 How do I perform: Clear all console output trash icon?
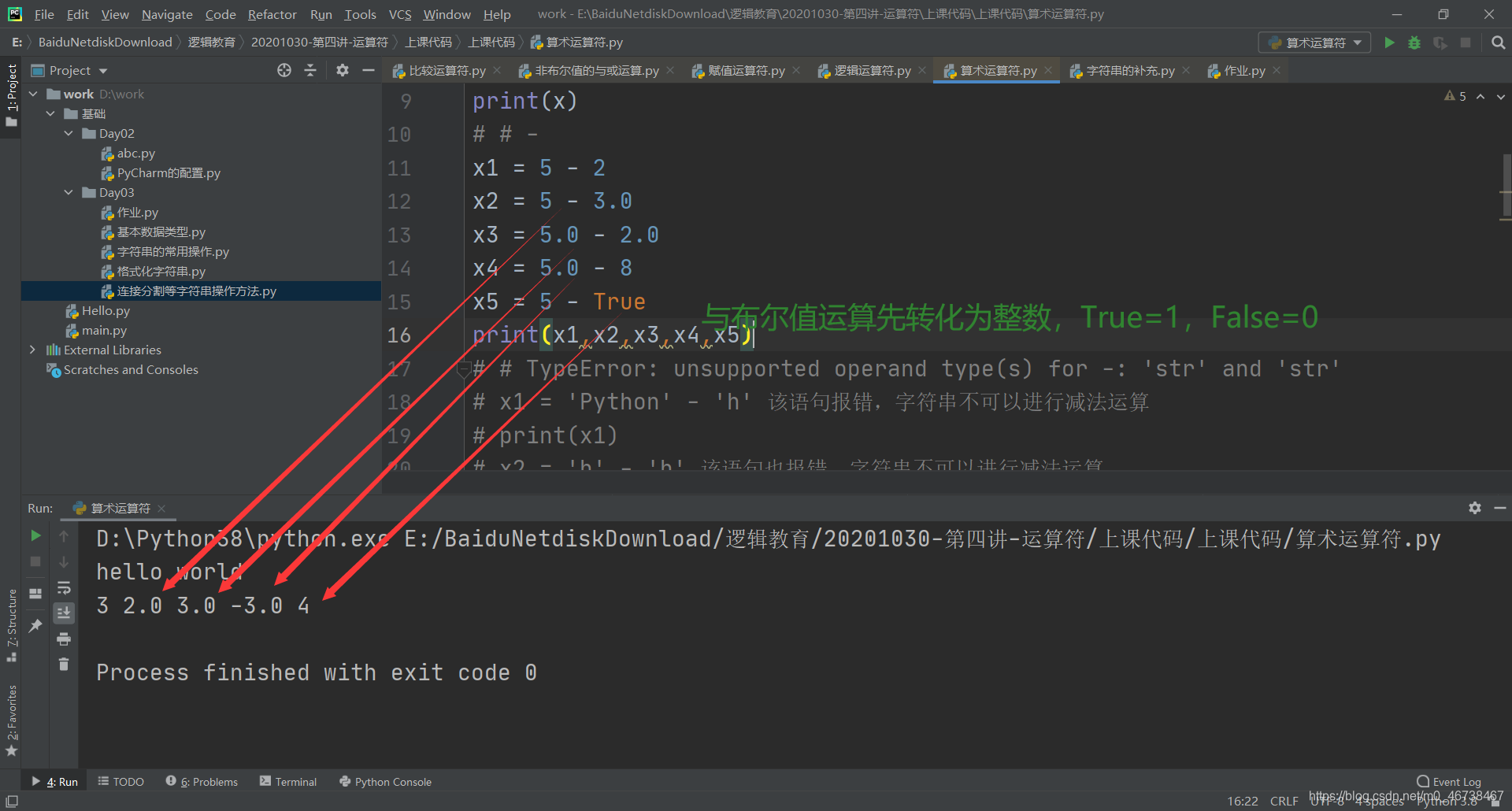pos(64,665)
